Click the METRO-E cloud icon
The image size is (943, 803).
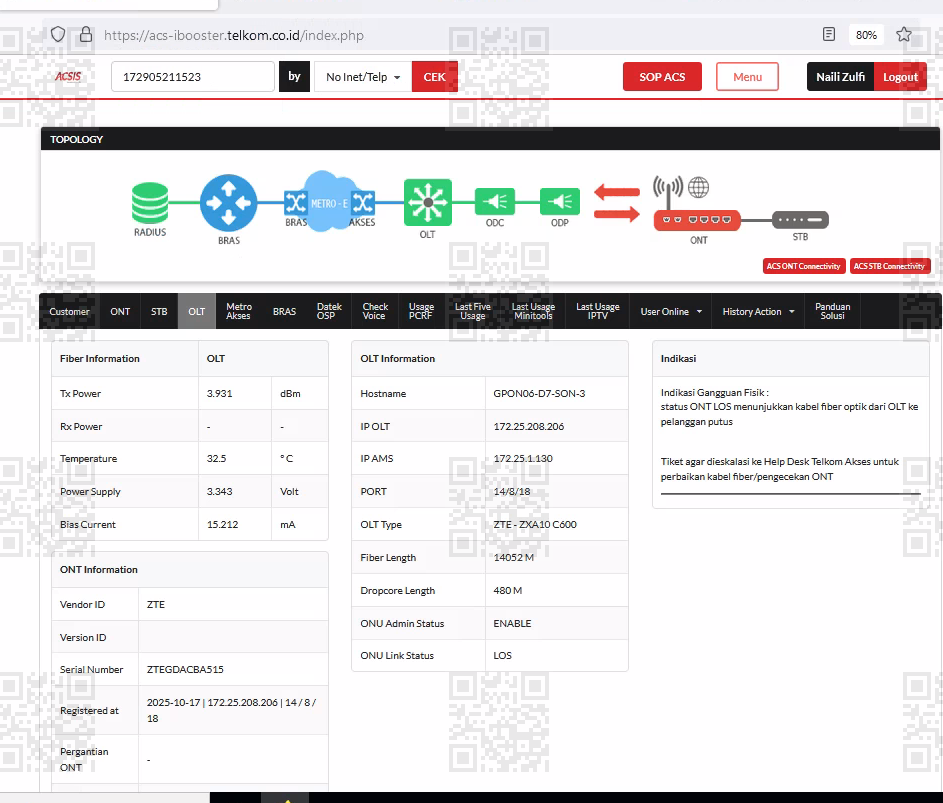point(329,202)
